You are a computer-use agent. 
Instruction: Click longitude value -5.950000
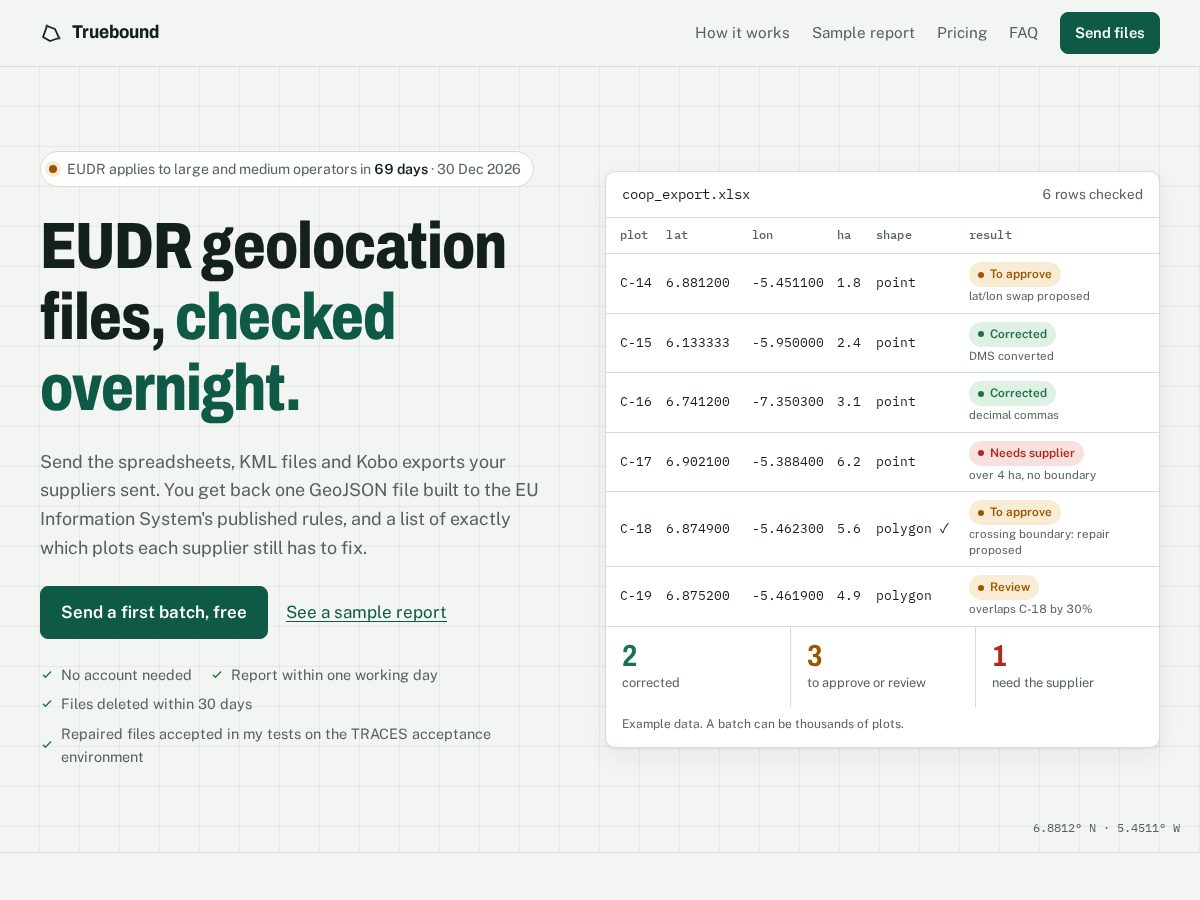(x=788, y=343)
